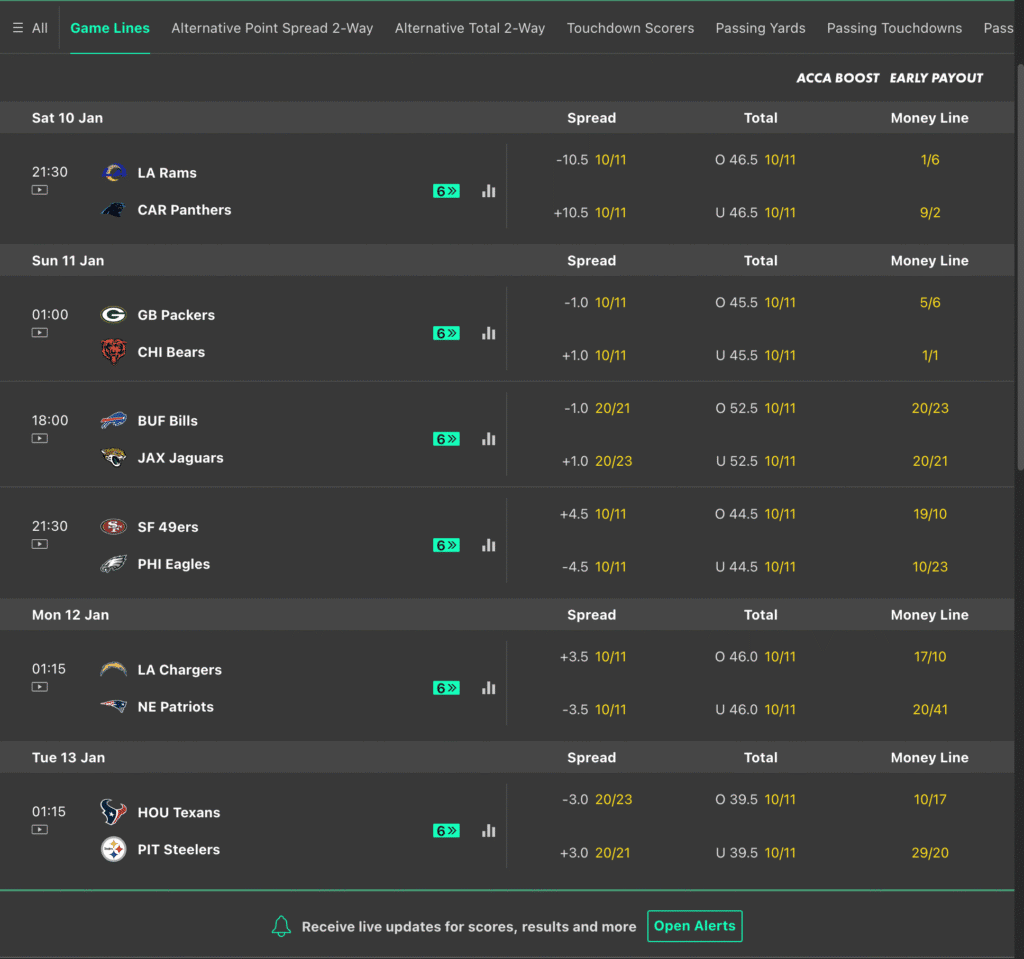1024x959 pixels.
Task: Open the JAX Jaguars team name
Action: 180,458
